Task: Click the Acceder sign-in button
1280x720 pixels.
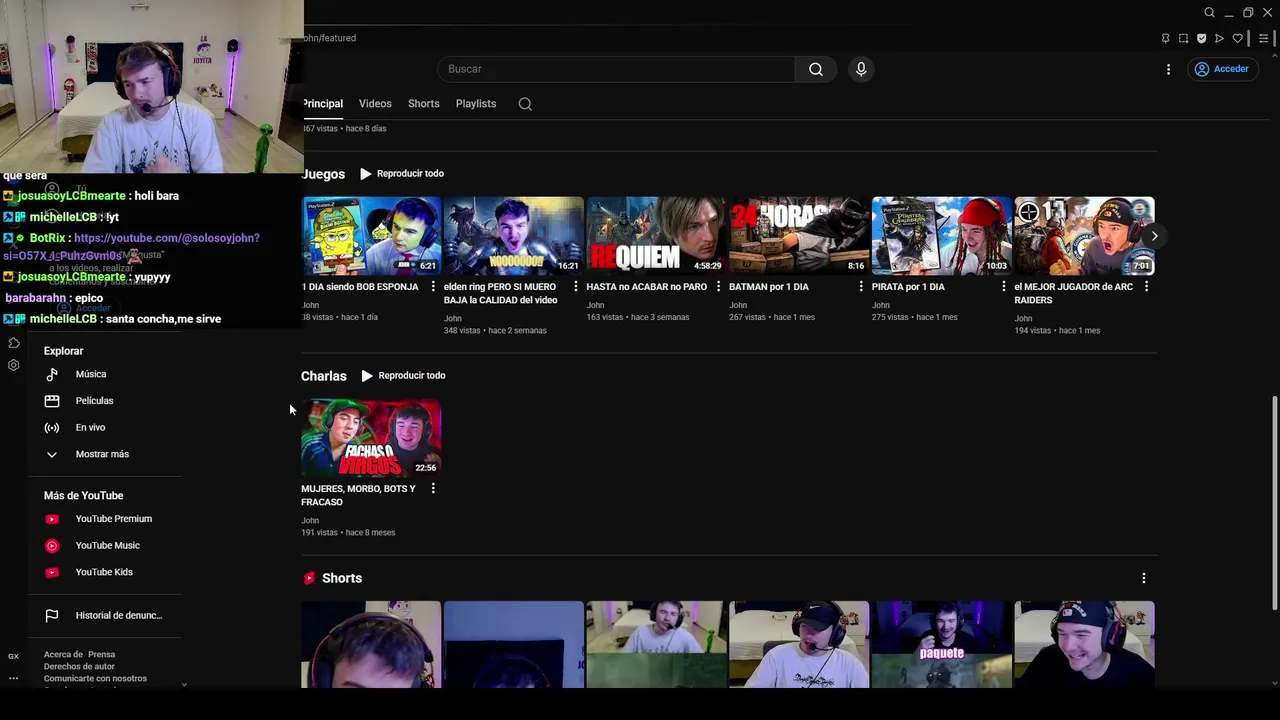Action: (x=1221, y=69)
